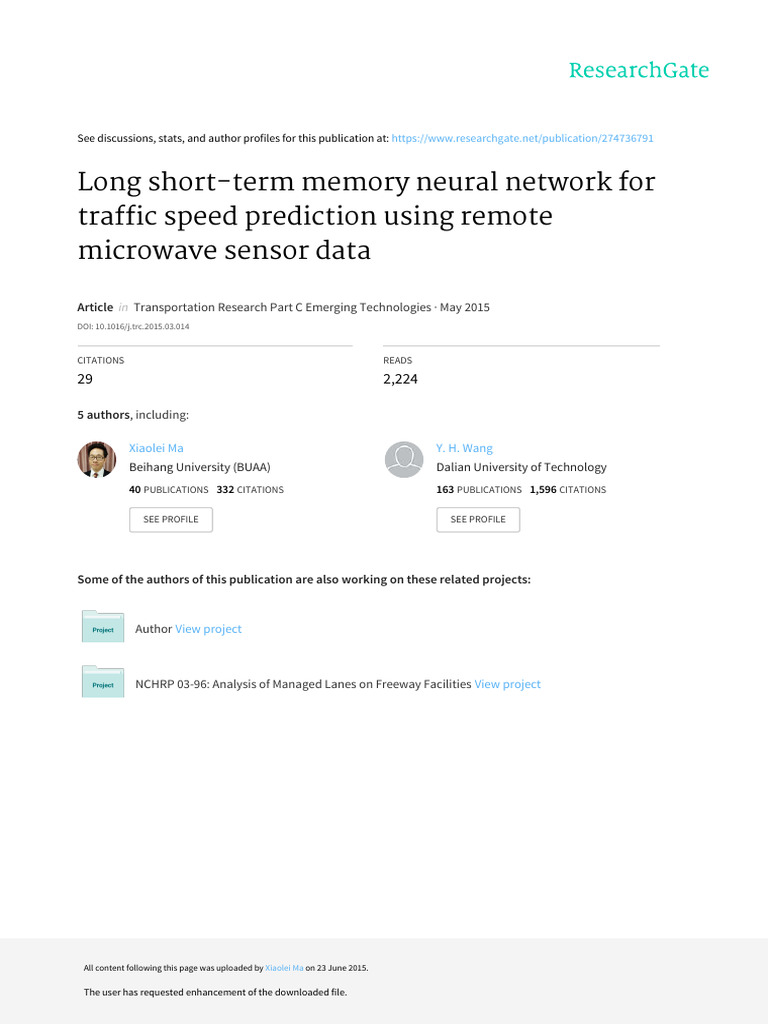Open Xiaolei Ma's name link under authors
768x1024 pixels.
[156, 448]
